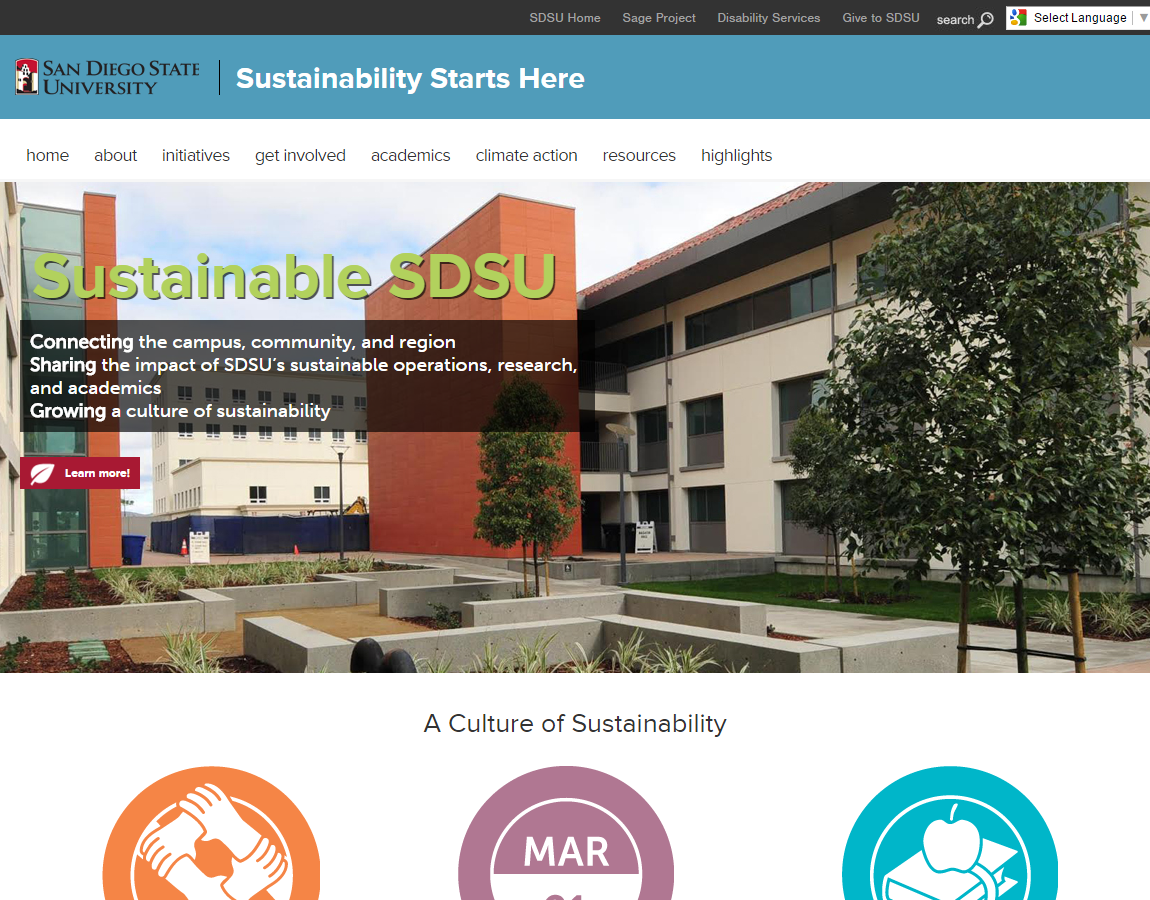Visit the Disability Services link
The height and width of the screenshot is (900, 1150).
coord(769,18)
